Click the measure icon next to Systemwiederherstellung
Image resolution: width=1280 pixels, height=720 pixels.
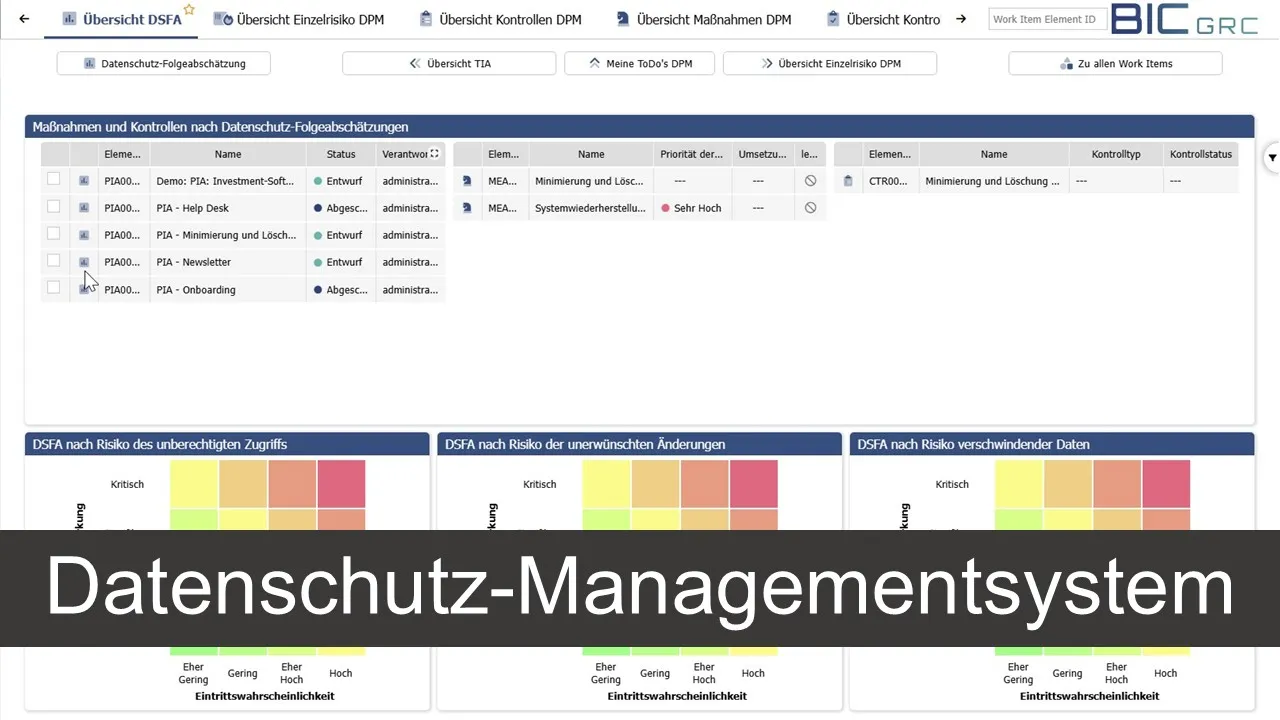[x=466, y=208]
